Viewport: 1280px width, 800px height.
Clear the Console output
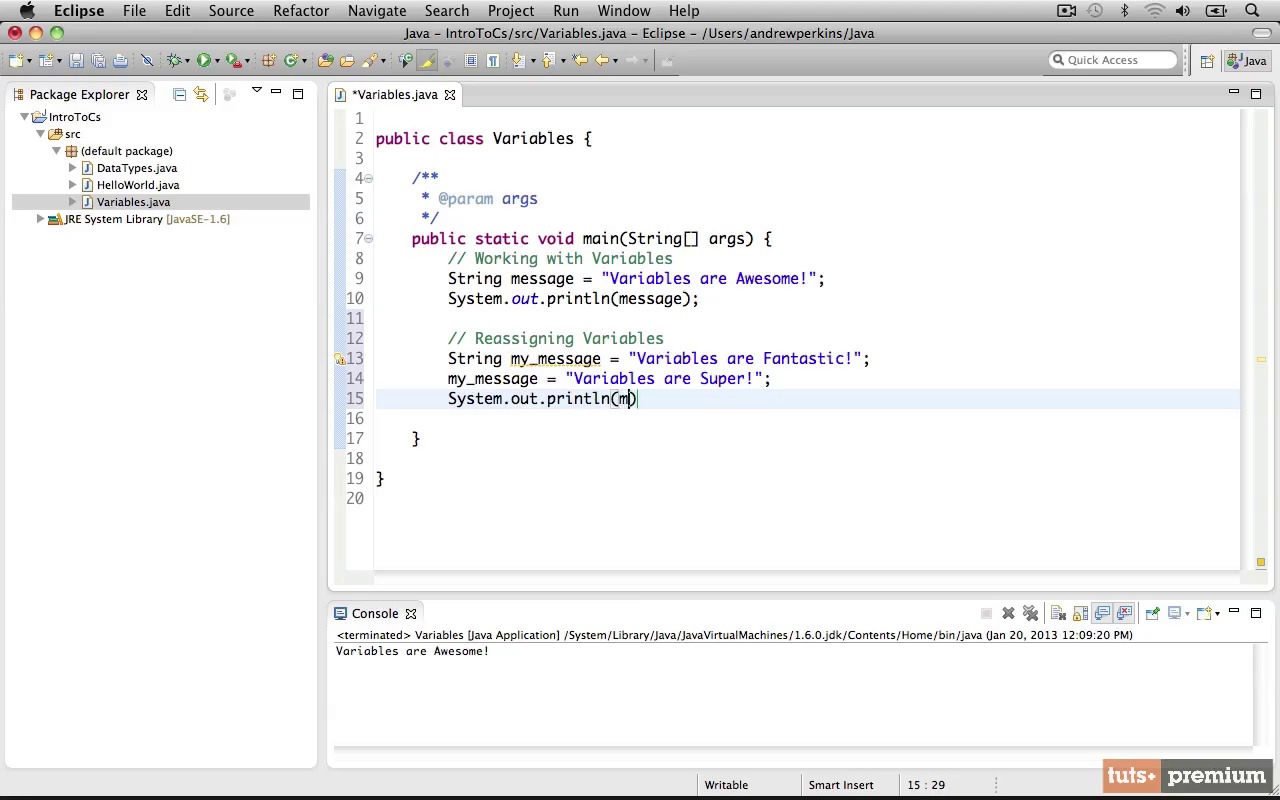click(1058, 613)
